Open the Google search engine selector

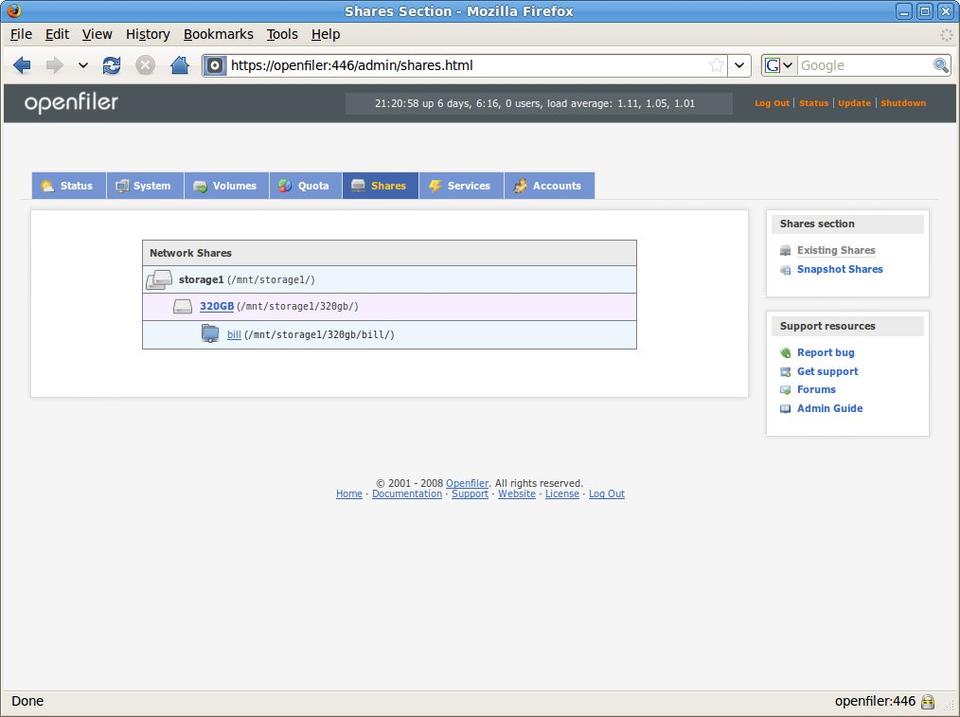779,65
